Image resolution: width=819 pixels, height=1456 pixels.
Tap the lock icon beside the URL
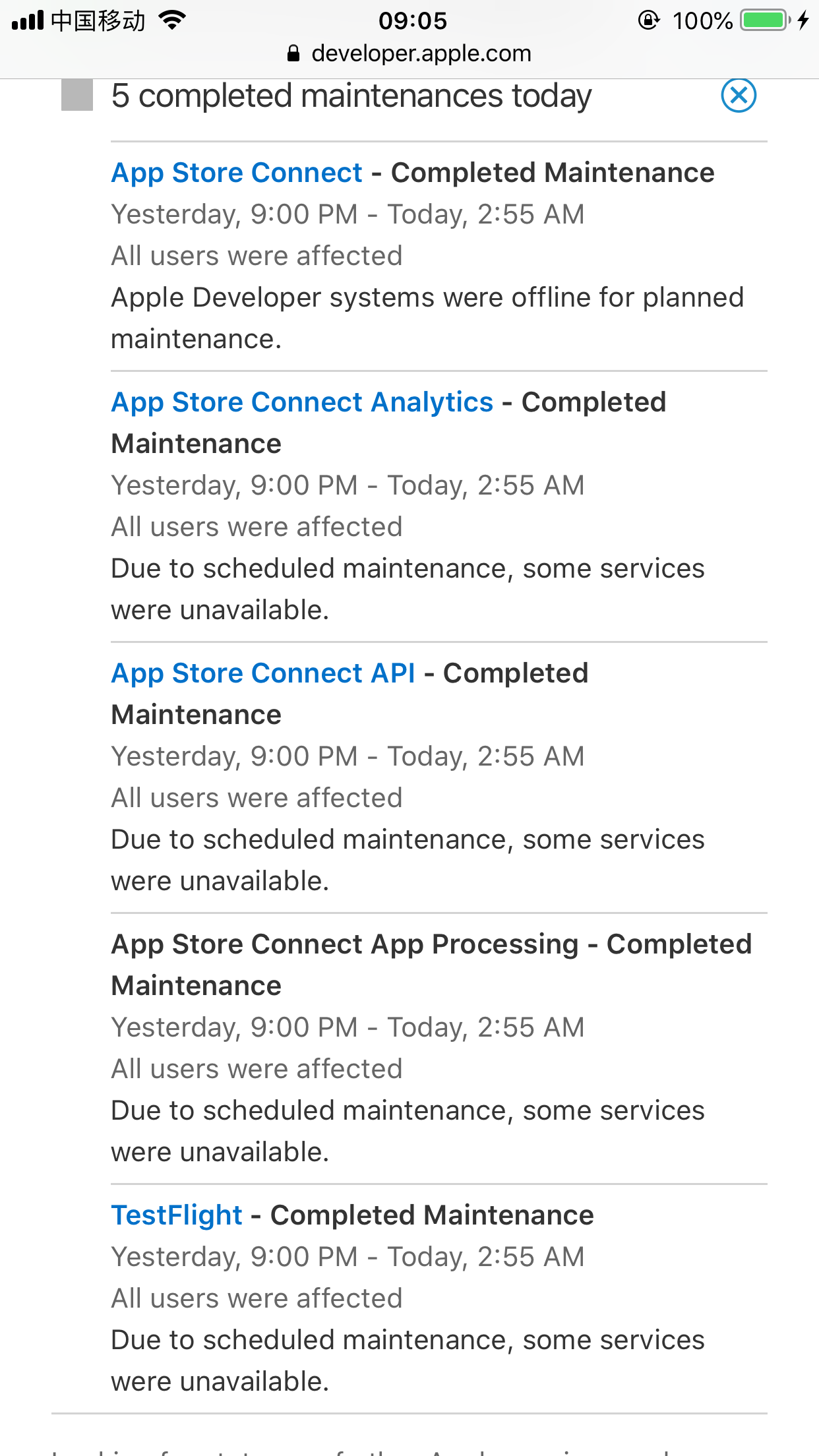(294, 53)
